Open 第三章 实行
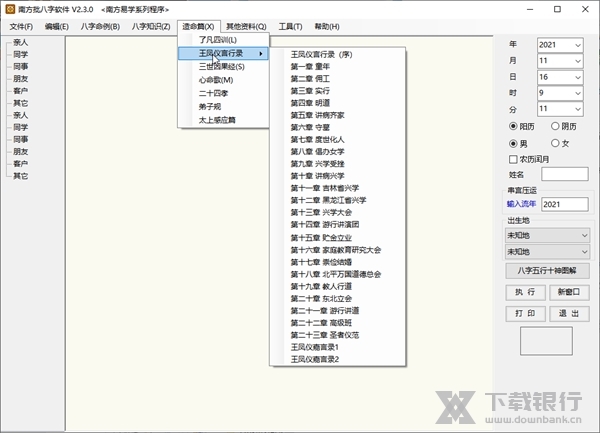600x433 pixels. click(338, 91)
